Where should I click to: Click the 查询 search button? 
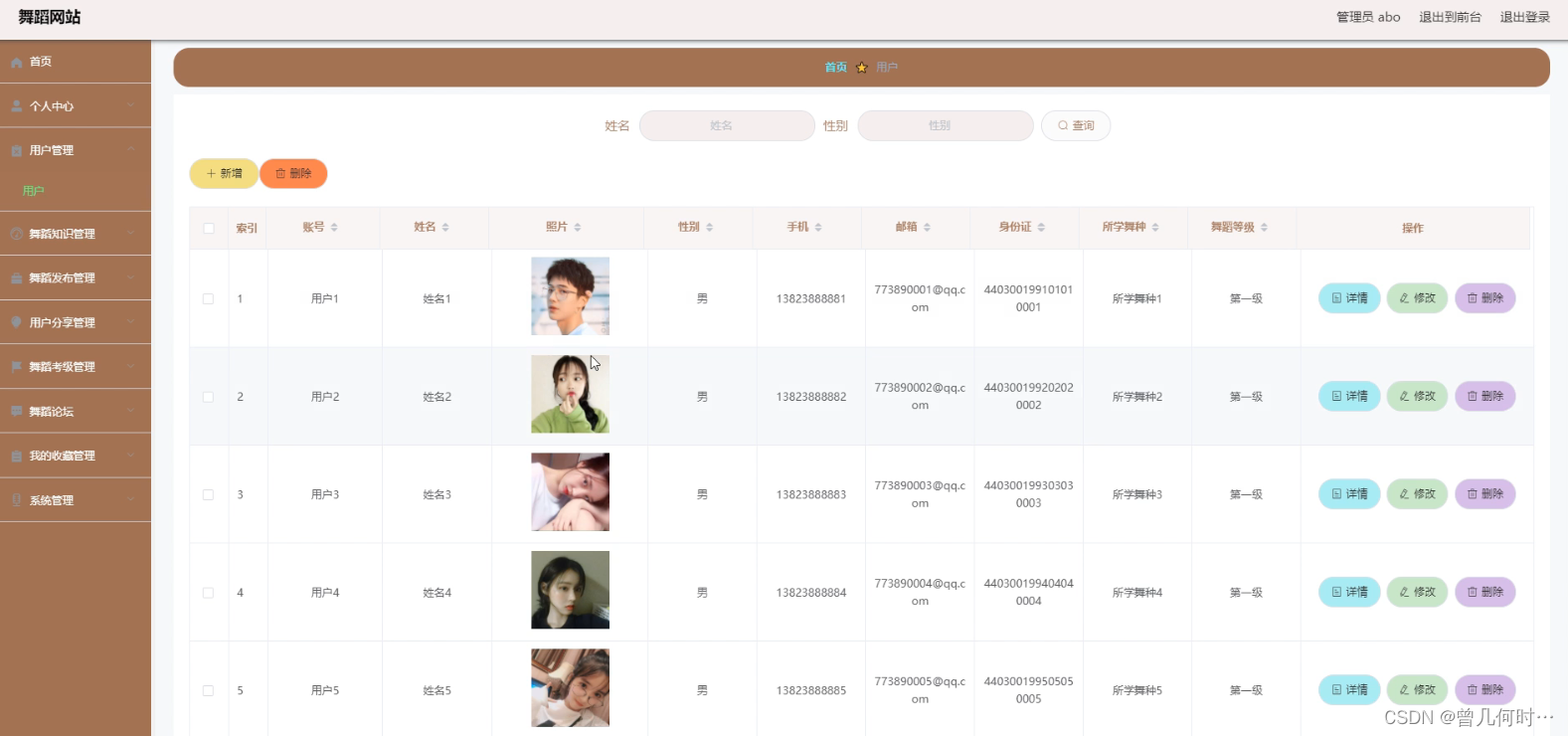point(1076,125)
